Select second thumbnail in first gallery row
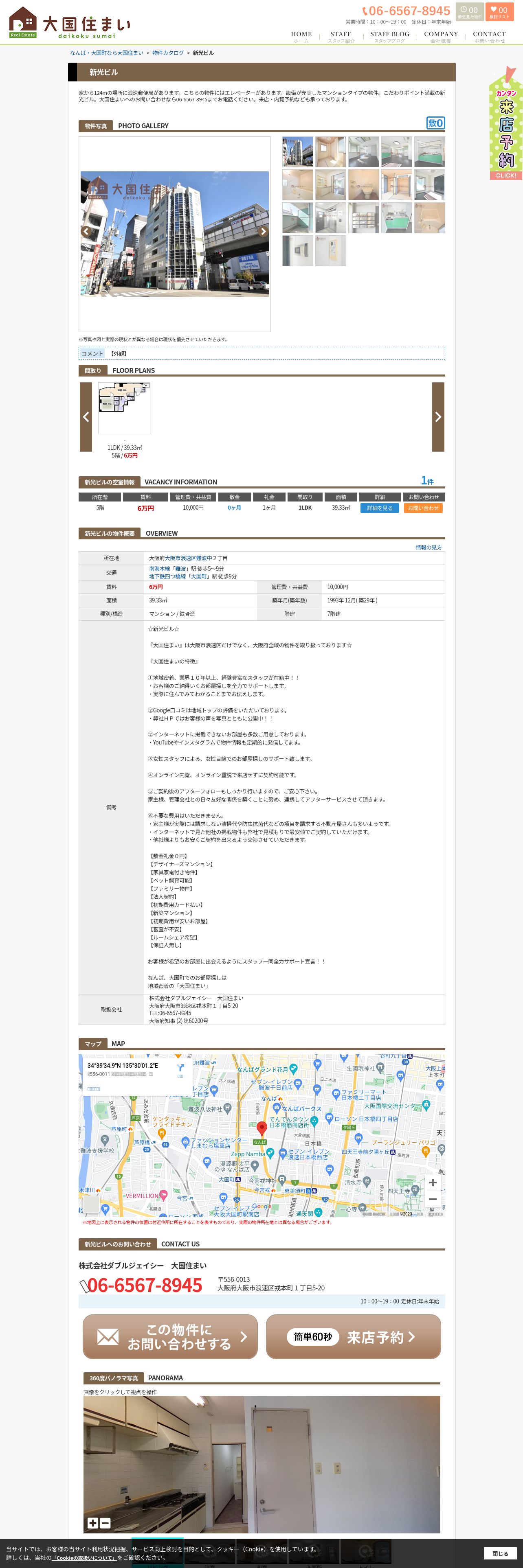This screenshot has height=1568, width=523. (331, 151)
